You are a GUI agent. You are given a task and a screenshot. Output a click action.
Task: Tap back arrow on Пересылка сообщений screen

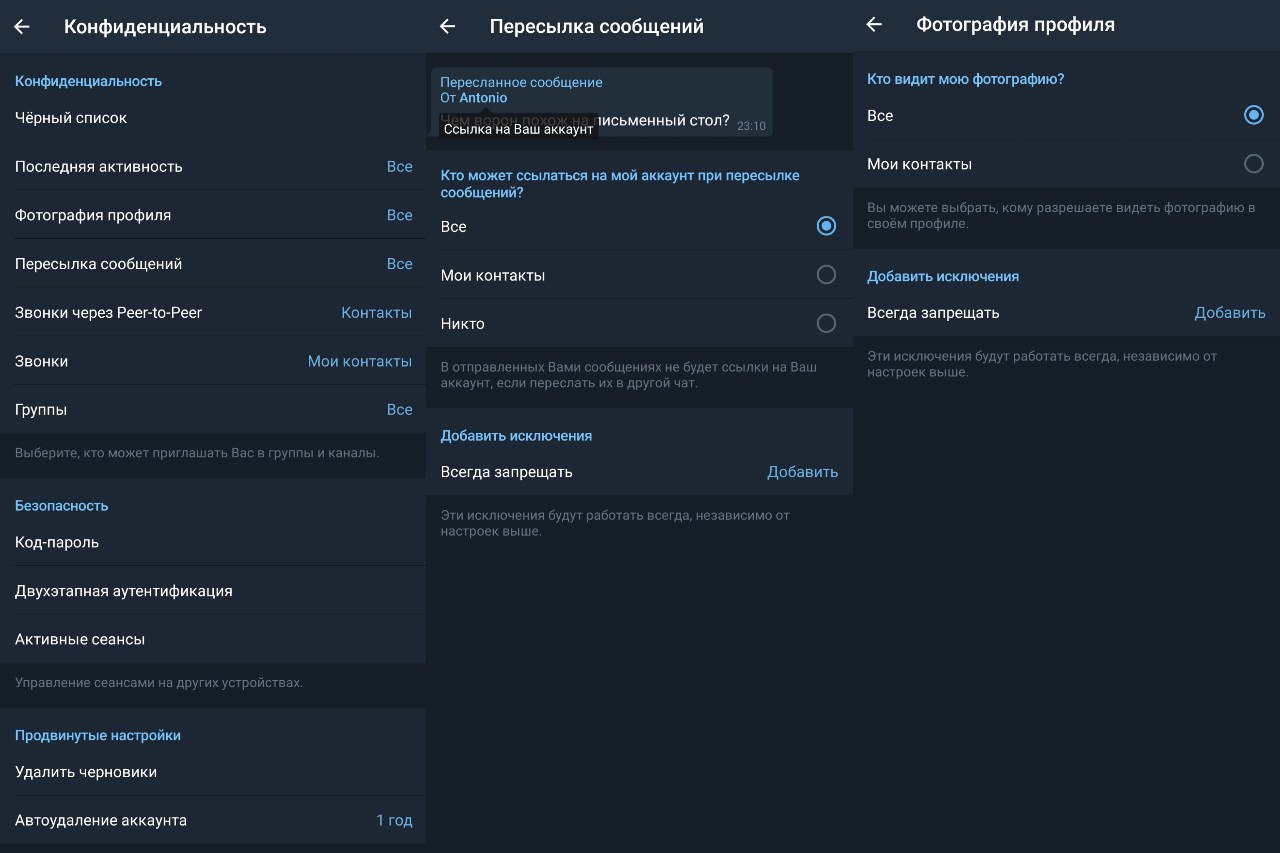pyautogui.click(x=448, y=27)
